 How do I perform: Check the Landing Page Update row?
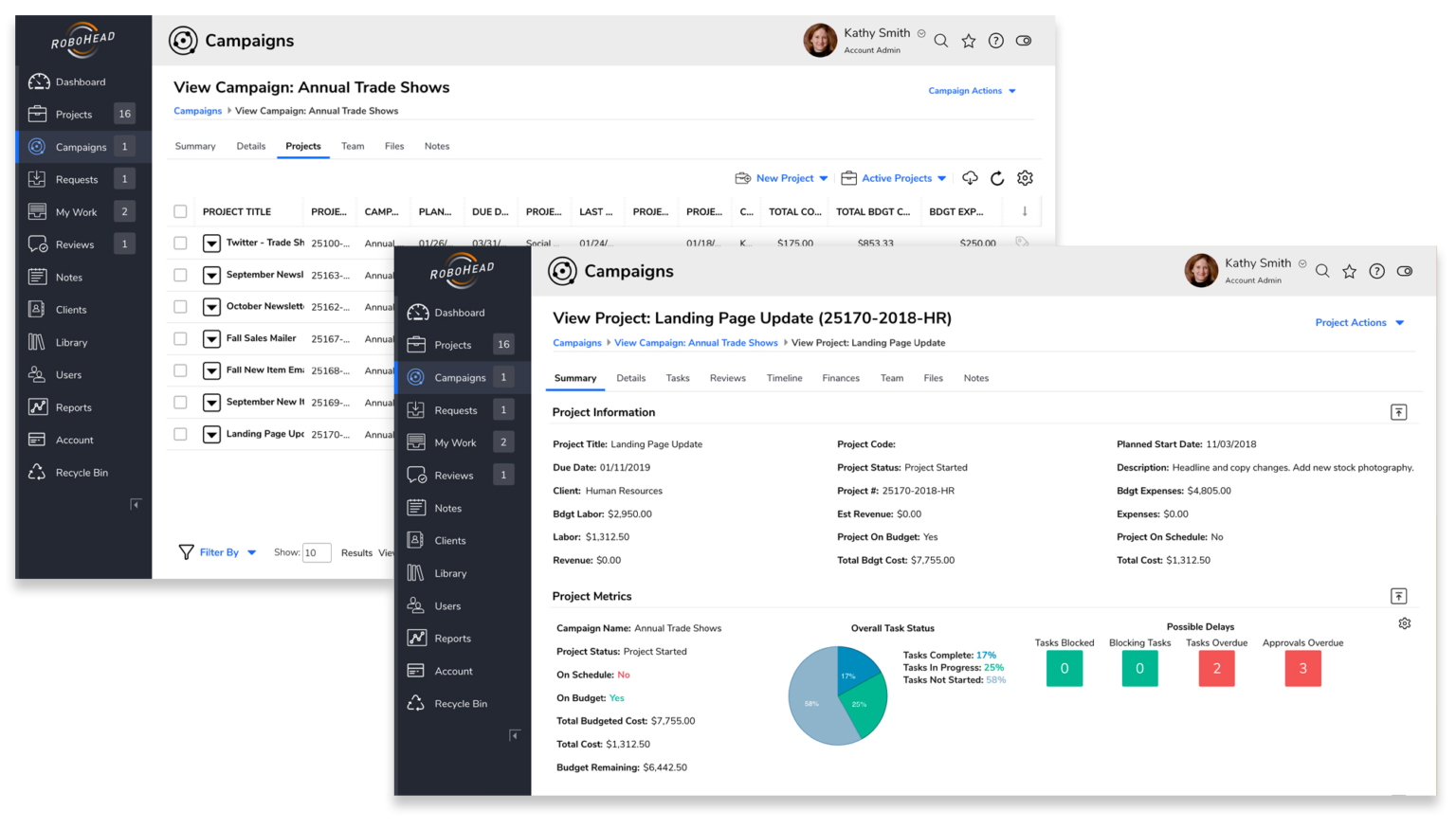point(180,434)
